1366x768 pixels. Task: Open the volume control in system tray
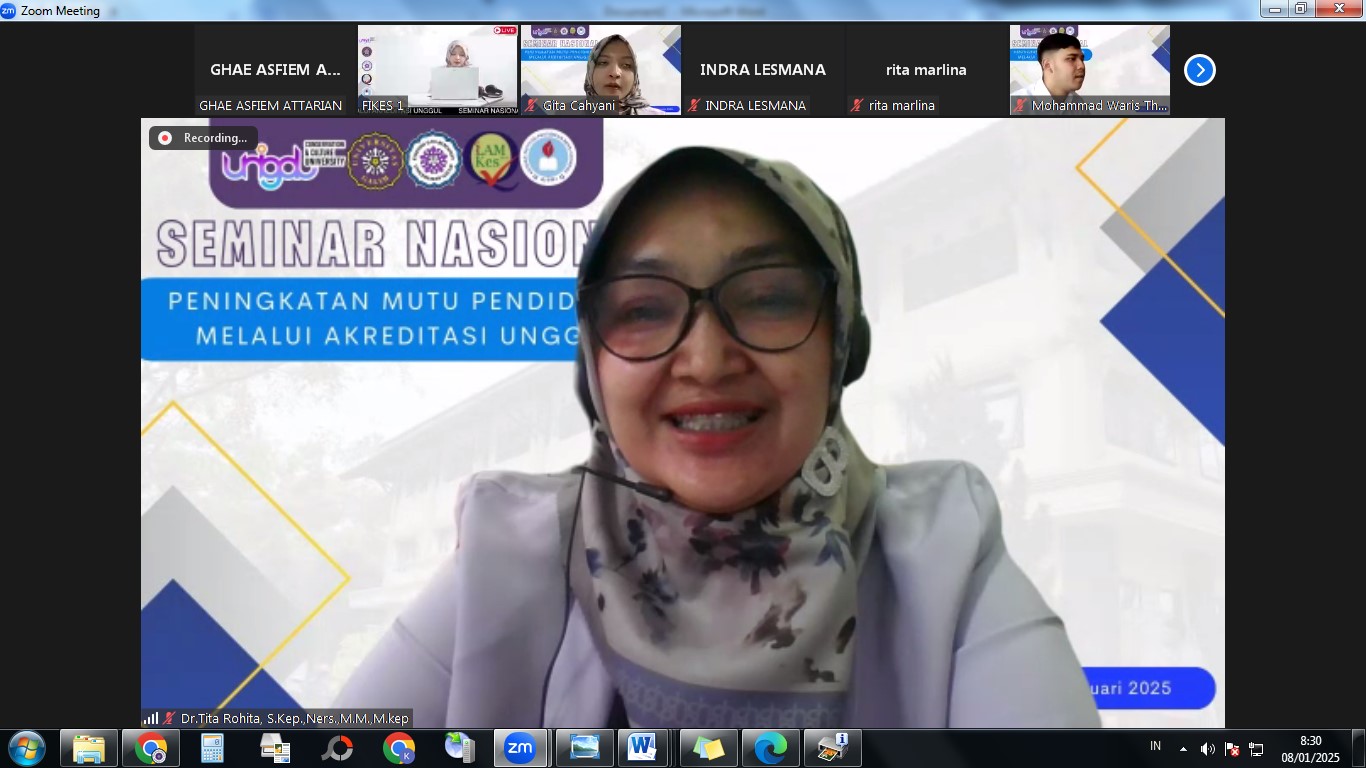(1208, 749)
